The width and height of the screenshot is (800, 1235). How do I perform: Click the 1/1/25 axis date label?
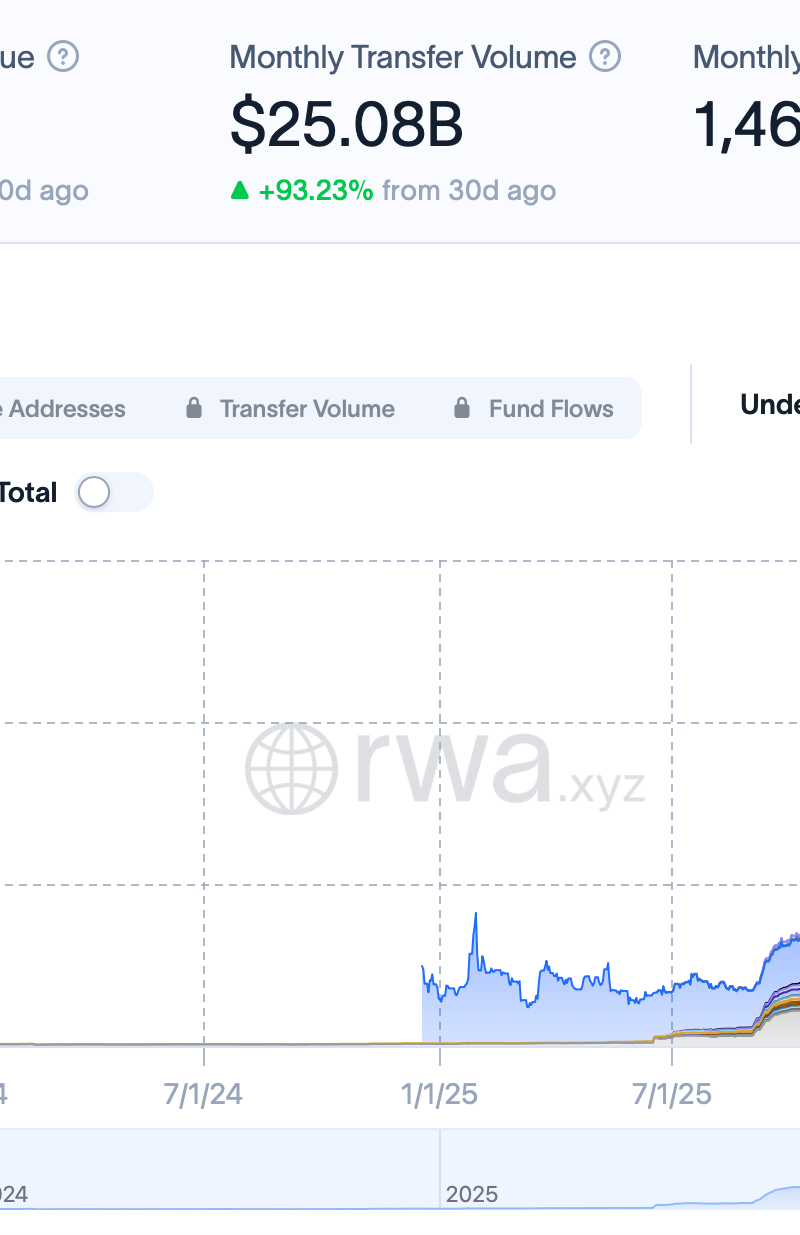[440, 1094]
